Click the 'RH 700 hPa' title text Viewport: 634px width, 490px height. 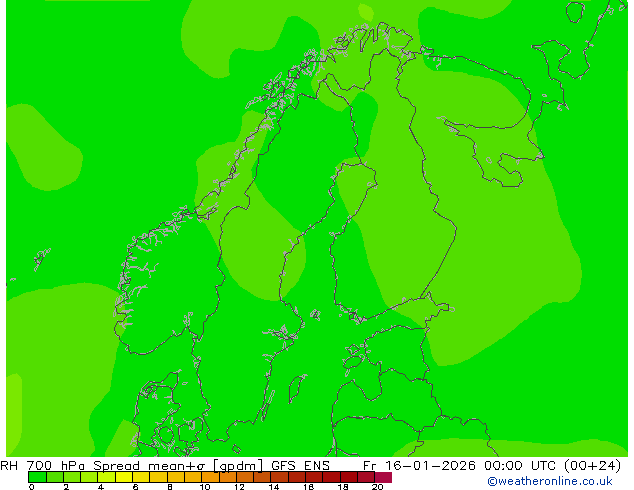tap(42, 465)
